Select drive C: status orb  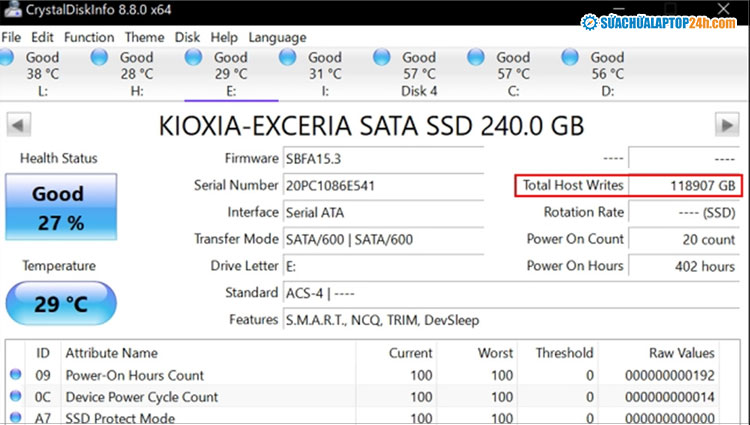[476, 57]
